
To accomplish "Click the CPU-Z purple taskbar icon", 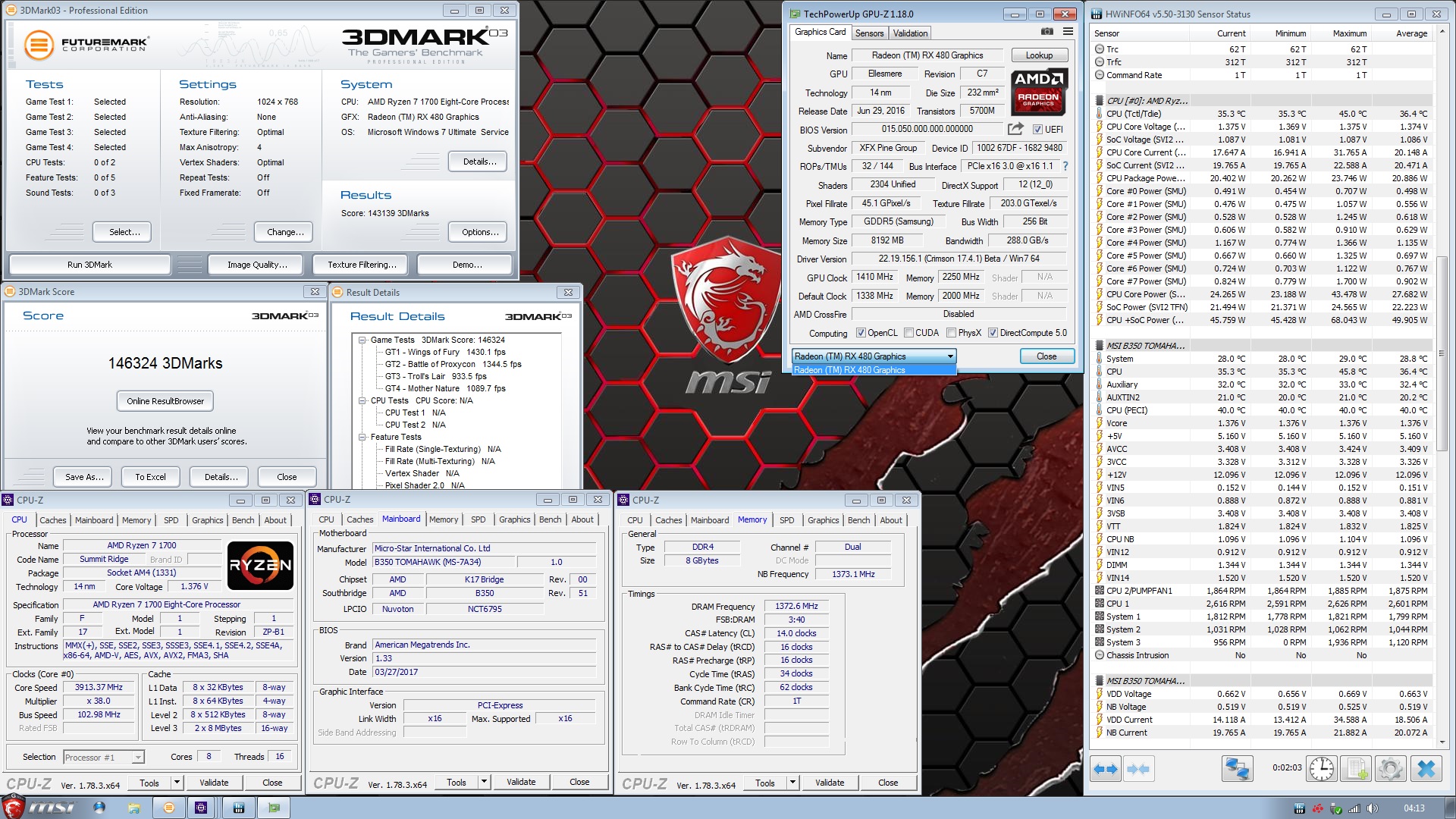I will tap(201, 808).
